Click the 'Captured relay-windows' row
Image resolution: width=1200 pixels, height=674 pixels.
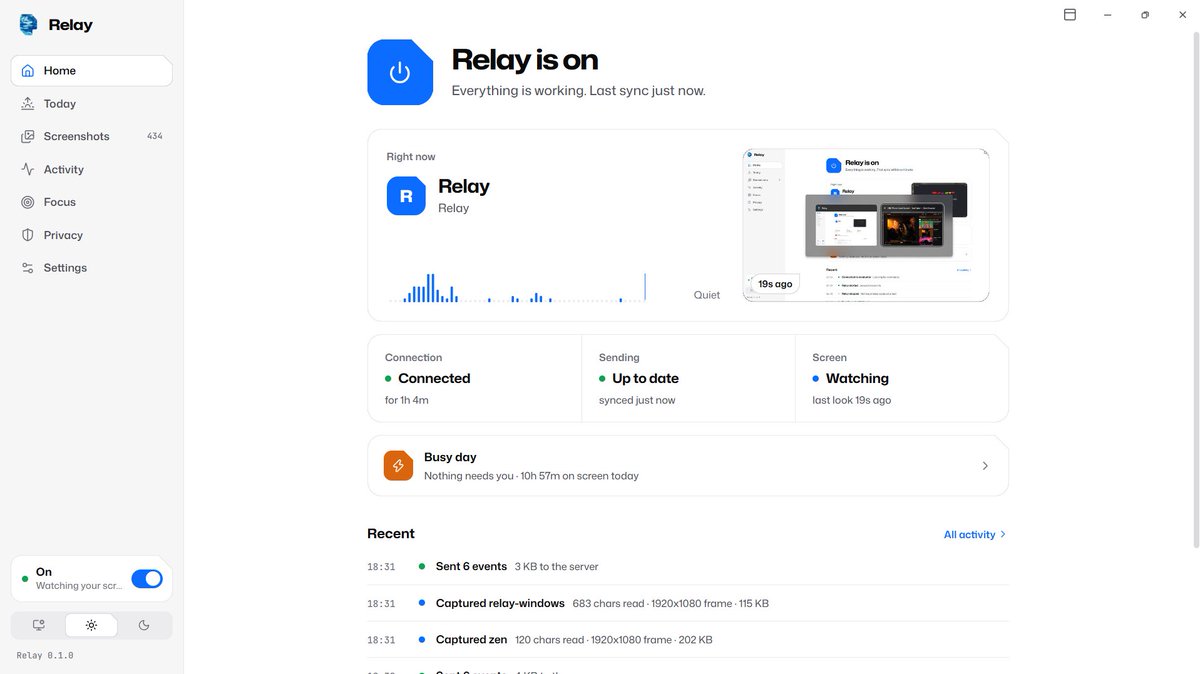[x=688, y=603]
